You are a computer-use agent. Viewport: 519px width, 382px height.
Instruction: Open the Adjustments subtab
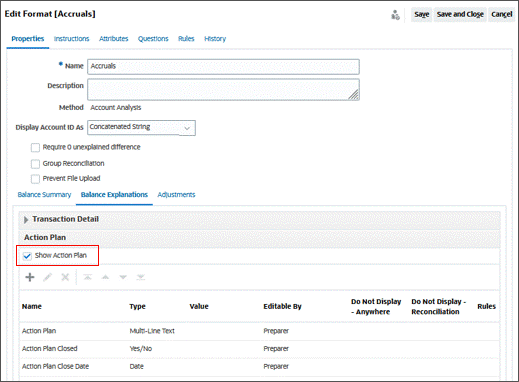pyautogui.click(x=176, y=195)
